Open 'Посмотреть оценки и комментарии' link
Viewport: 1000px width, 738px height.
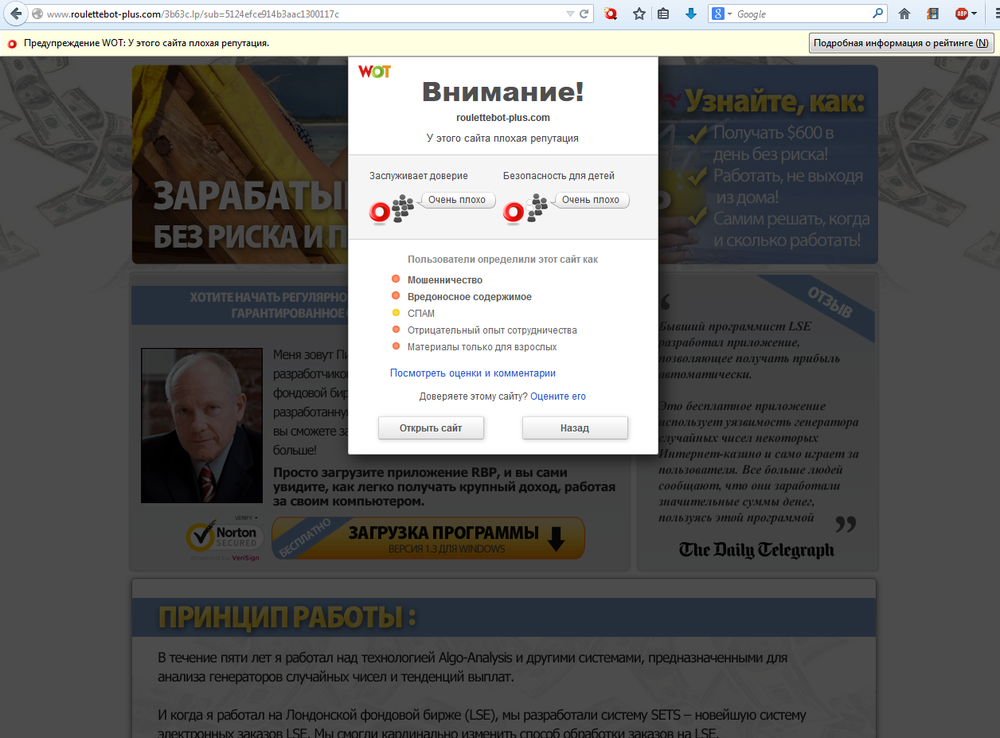472,373
